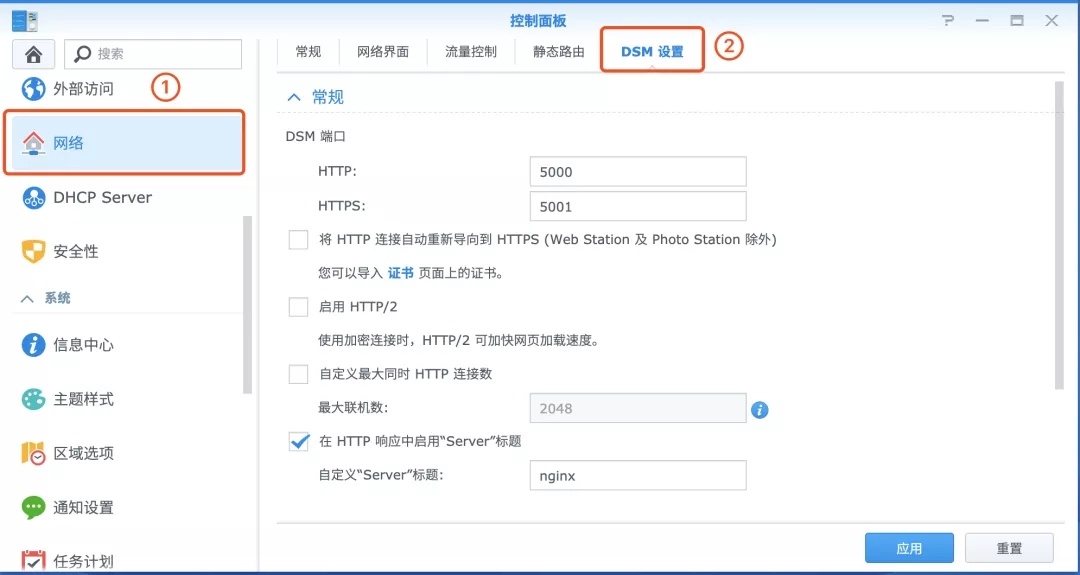1080x575 pixels.
Task: Check the 启用 HTTP/2 box
Action: click(298, 307)
